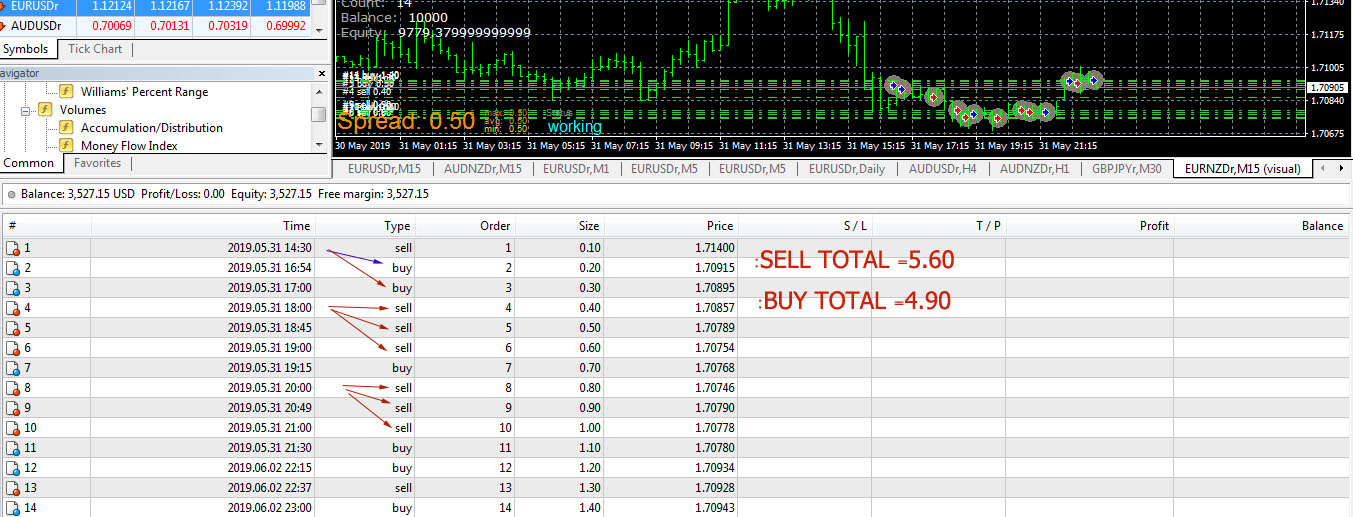Click the AUDUSDr down-arrow symbol icon
This screenshot has height=517, width=1353.
tap(3, 25)
